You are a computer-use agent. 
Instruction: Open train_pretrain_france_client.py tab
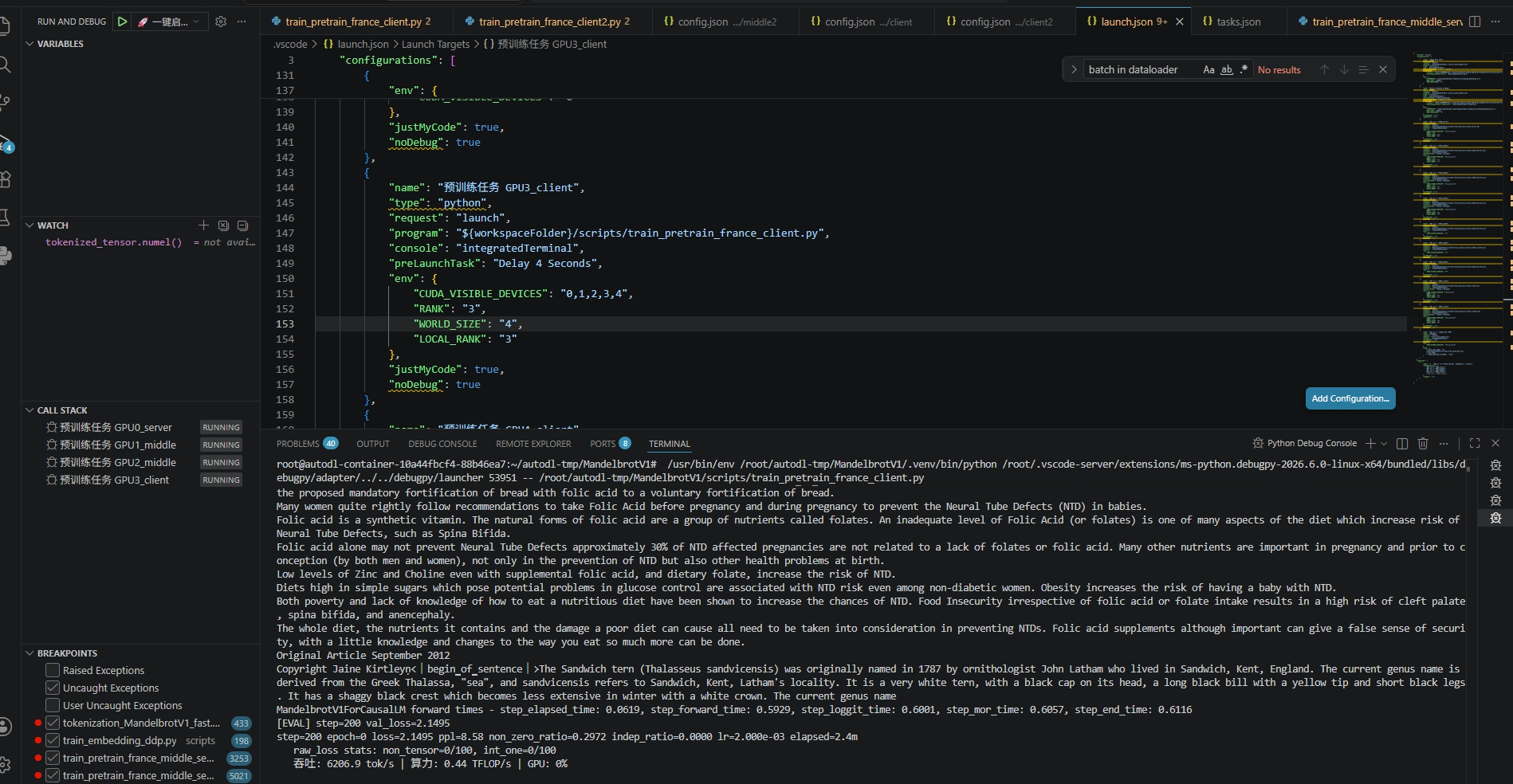point(358,22)
